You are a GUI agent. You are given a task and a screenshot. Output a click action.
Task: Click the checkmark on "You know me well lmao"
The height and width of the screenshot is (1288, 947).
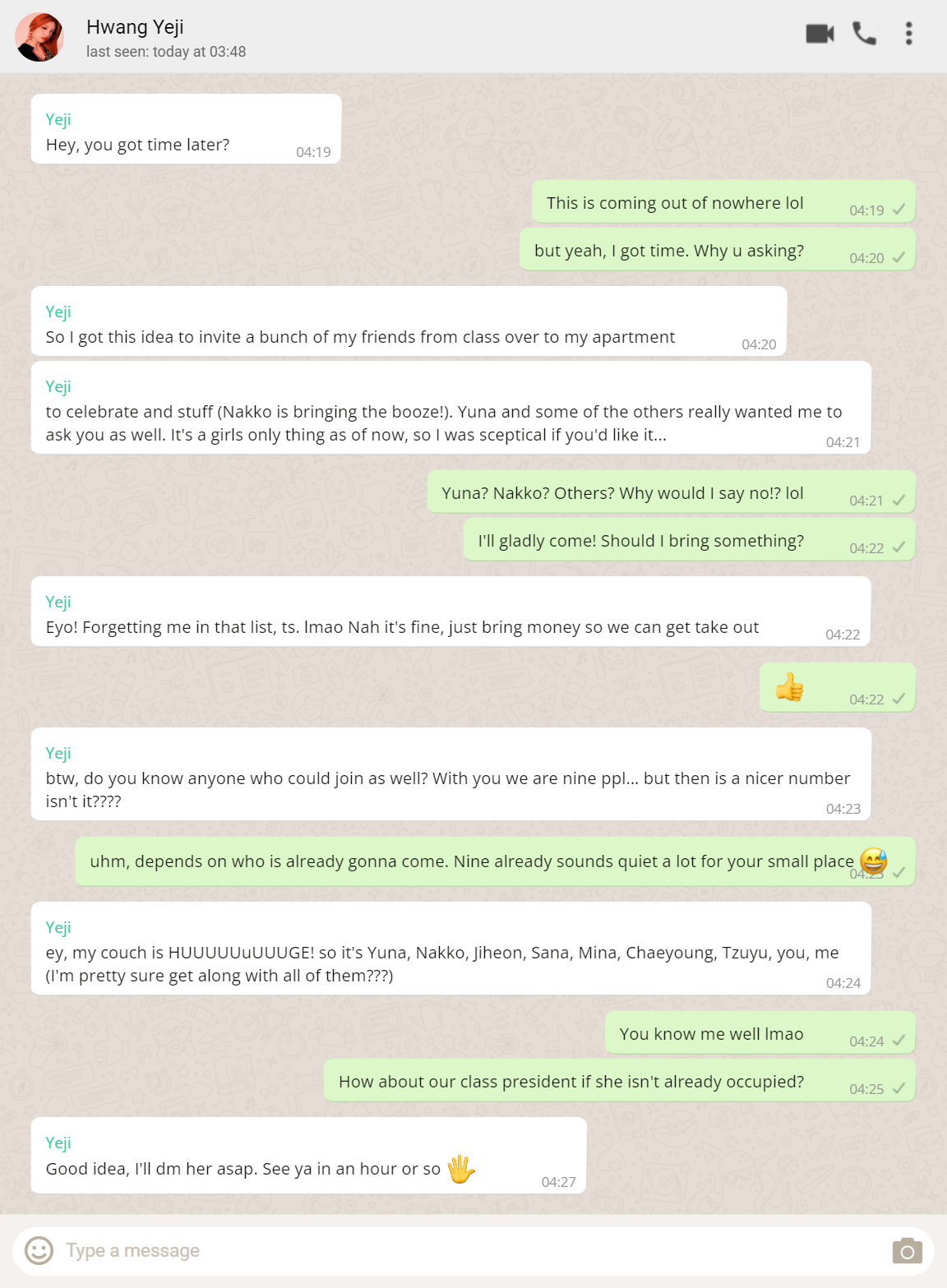(898, 1041)
